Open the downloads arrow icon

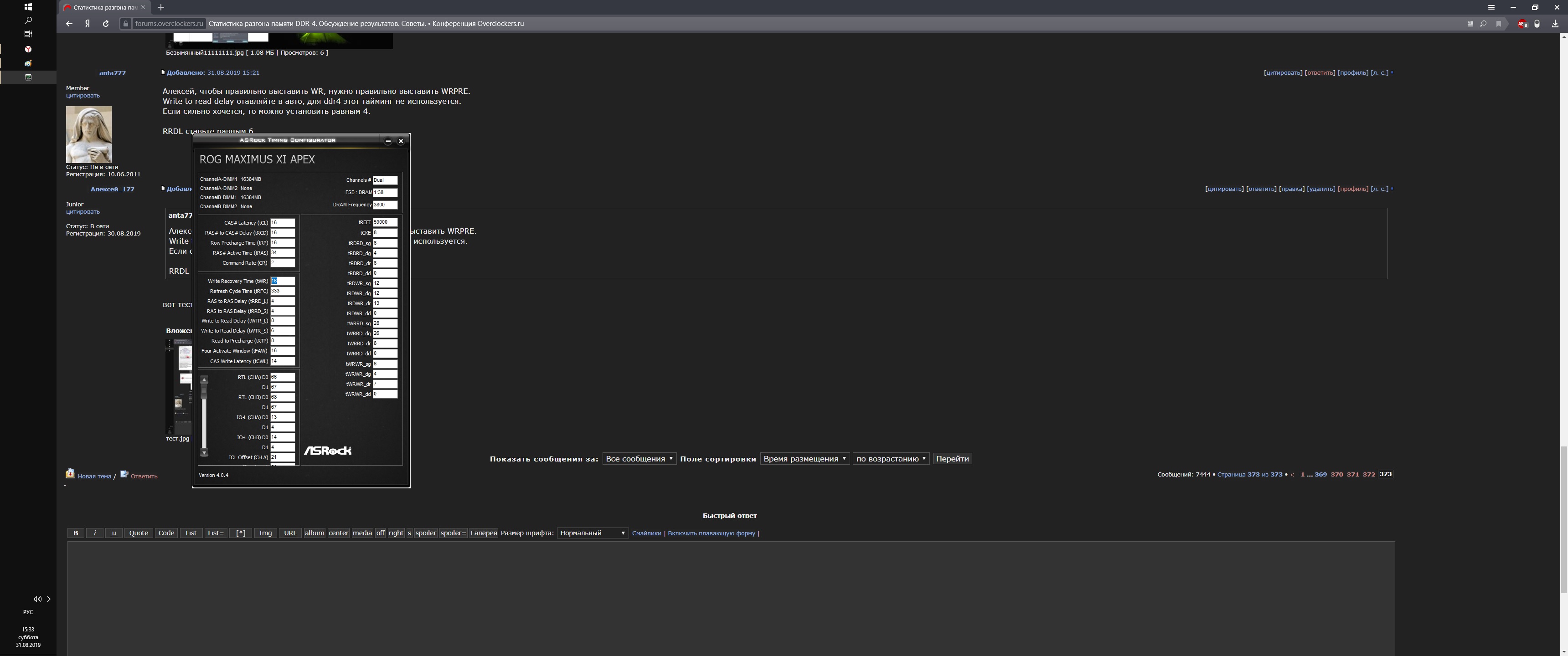point(1555,24)
